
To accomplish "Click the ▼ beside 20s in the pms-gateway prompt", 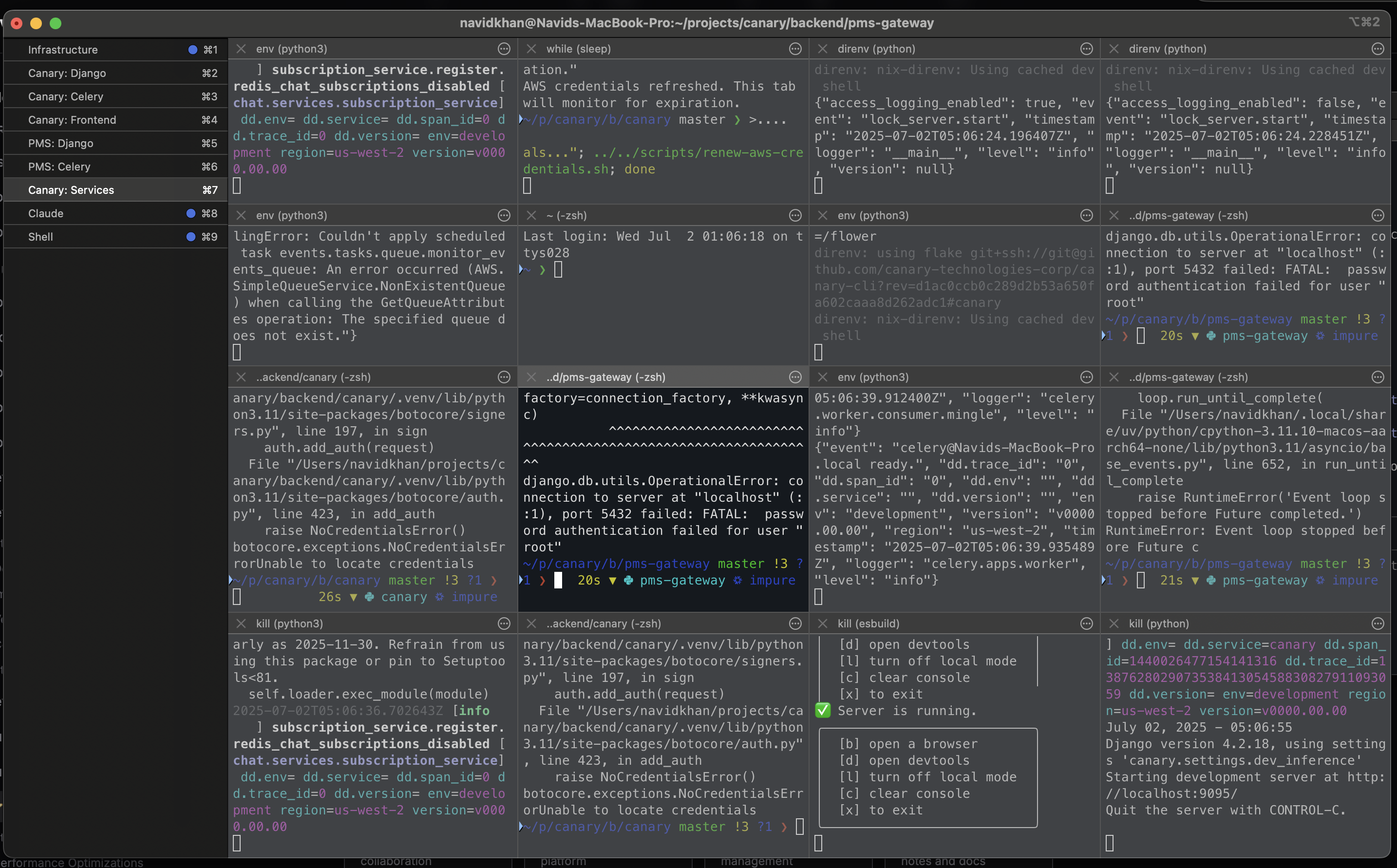I will (614, 581).
